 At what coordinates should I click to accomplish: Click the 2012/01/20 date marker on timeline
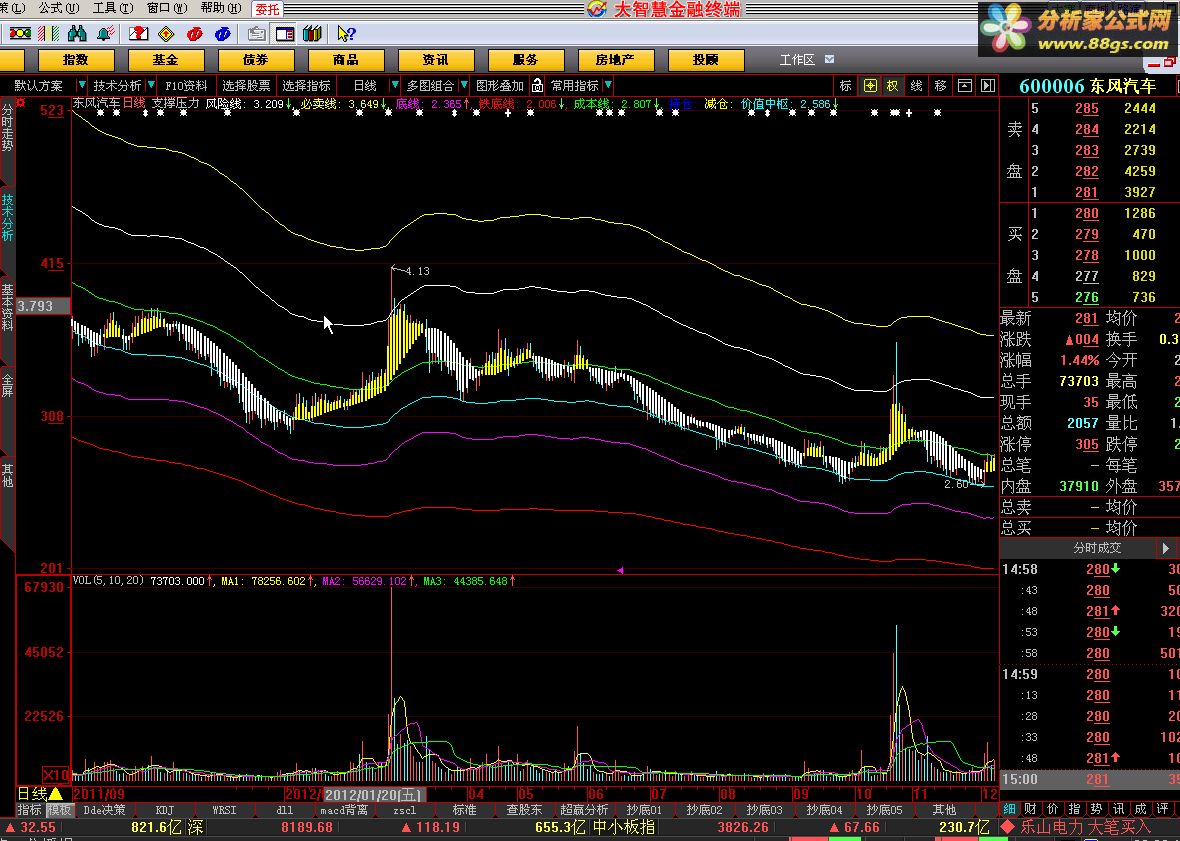(373, 794)
